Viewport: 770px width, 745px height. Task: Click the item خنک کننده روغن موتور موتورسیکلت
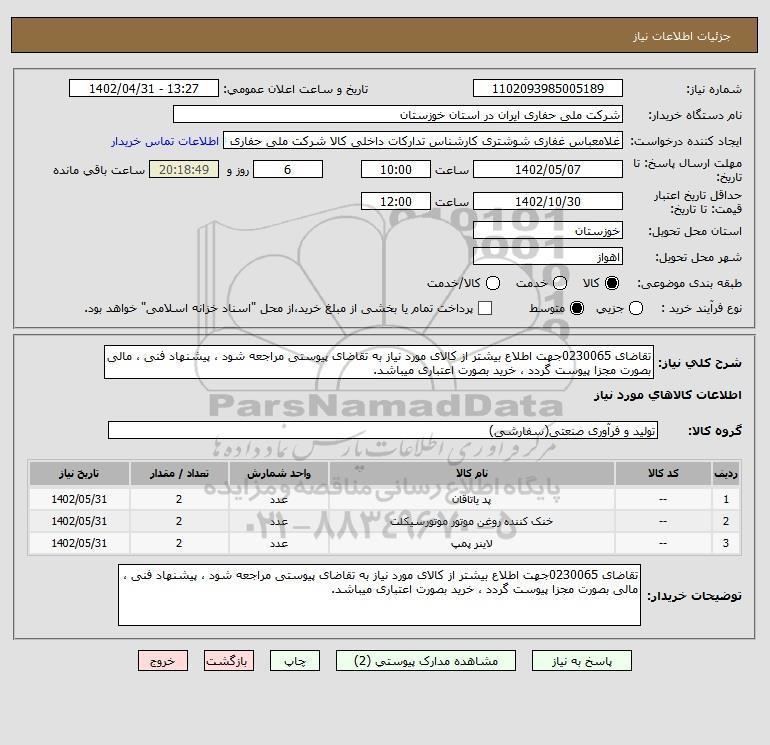471,522
